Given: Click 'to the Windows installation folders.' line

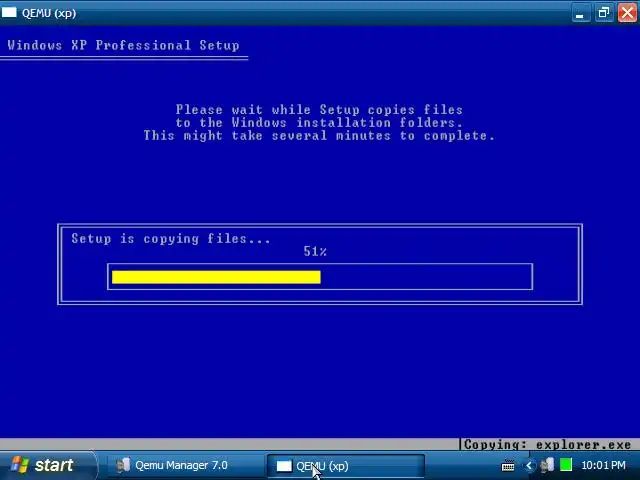Looking at the screenshot, I should tap(319, 122).
